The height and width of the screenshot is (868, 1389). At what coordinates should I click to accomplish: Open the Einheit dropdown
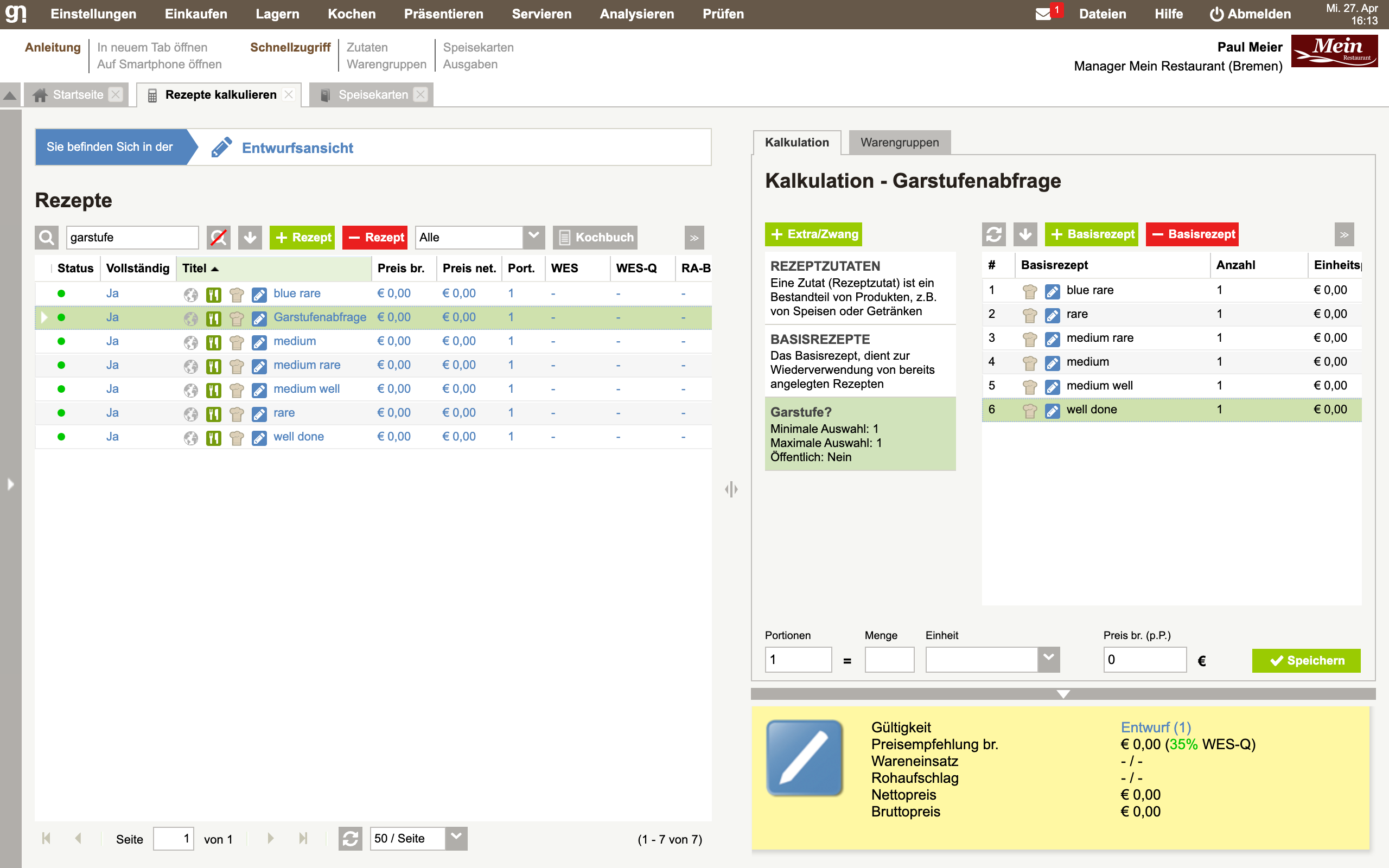(x=1048, y=659)
